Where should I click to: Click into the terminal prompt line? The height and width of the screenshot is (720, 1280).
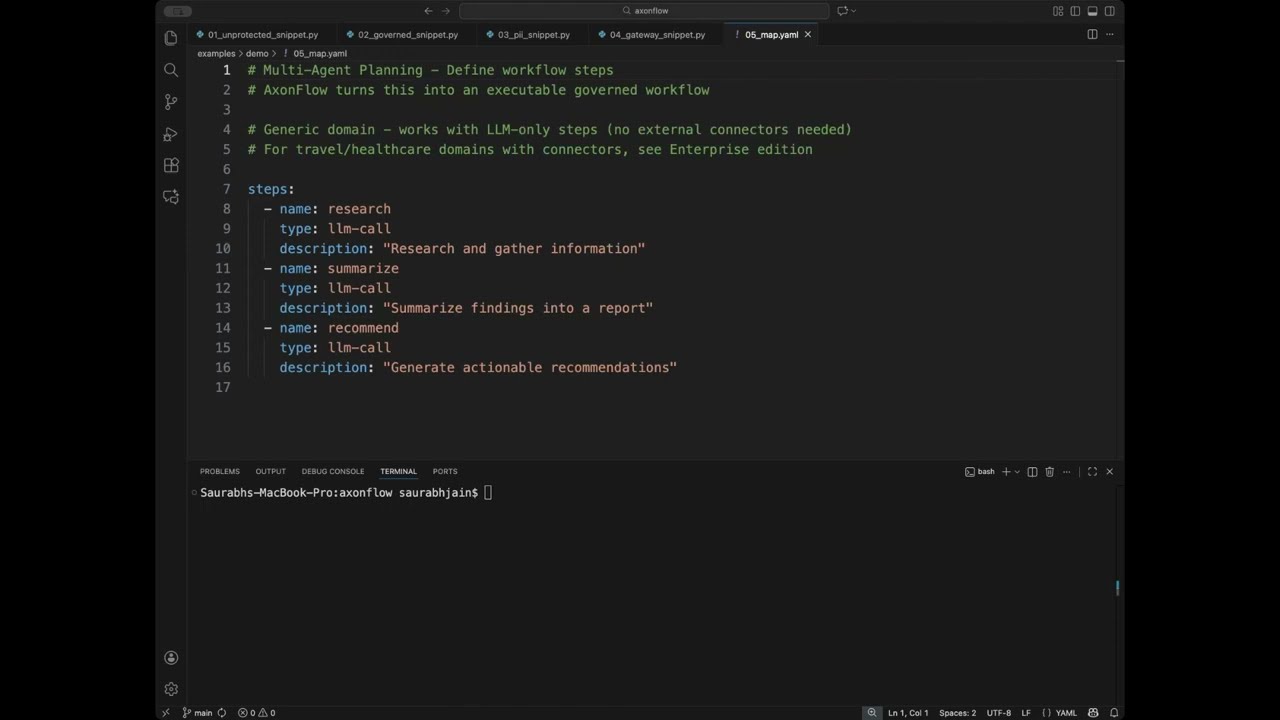pyautogui.click(x=345, y=492)
